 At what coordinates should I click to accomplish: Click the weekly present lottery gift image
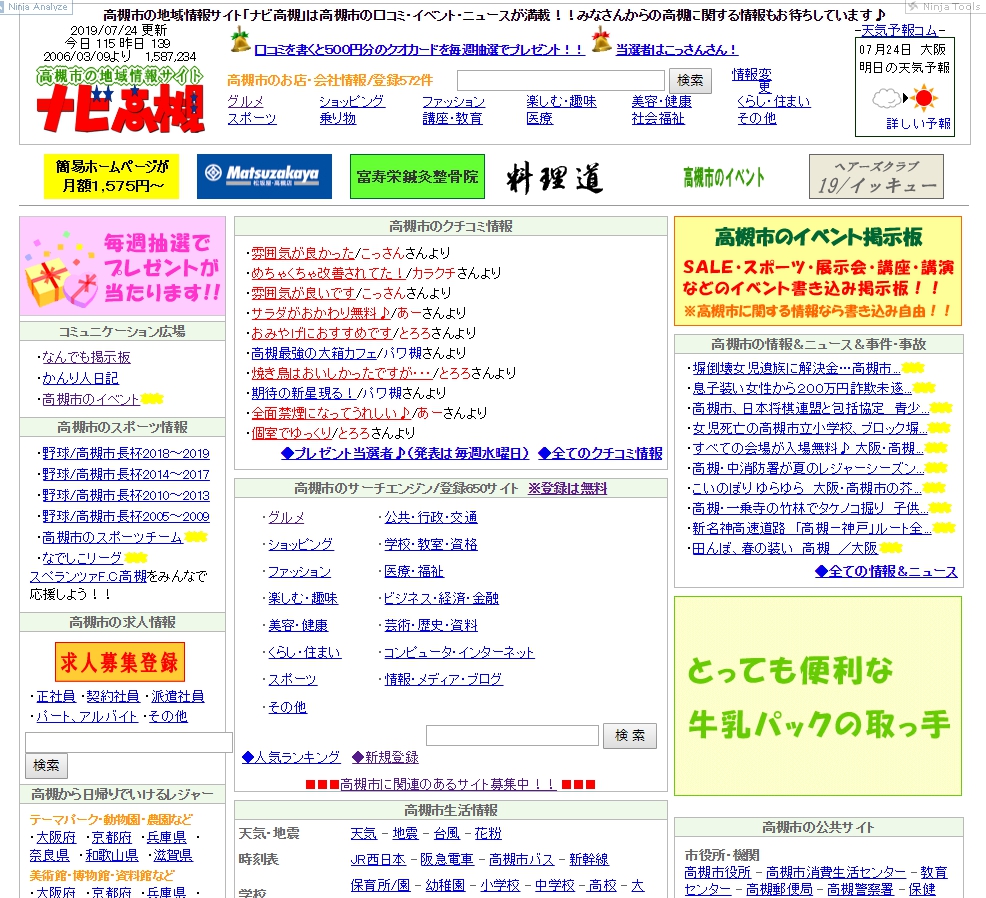click(122, 266)
